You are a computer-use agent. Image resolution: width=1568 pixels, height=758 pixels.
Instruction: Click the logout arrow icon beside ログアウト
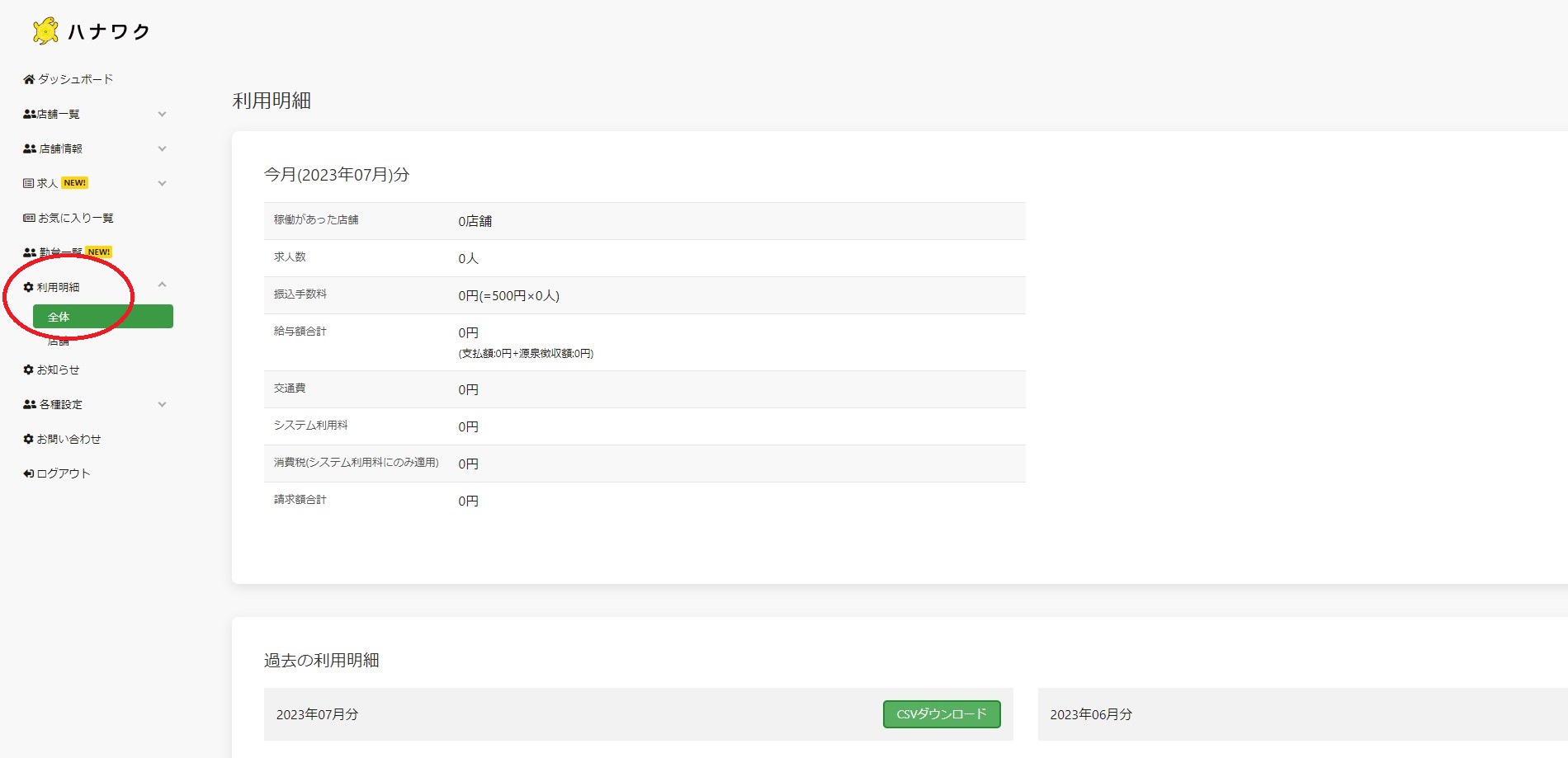tap(29, 473)
